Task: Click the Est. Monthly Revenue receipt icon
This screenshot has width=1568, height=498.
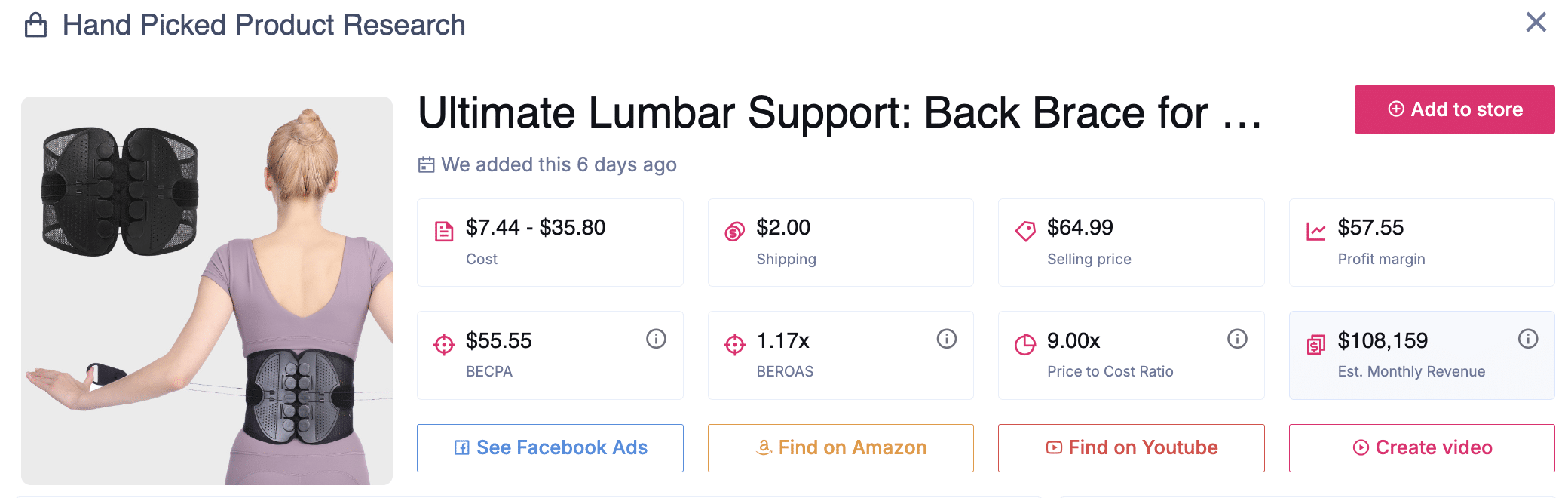Action: [x=1315, y=345]
